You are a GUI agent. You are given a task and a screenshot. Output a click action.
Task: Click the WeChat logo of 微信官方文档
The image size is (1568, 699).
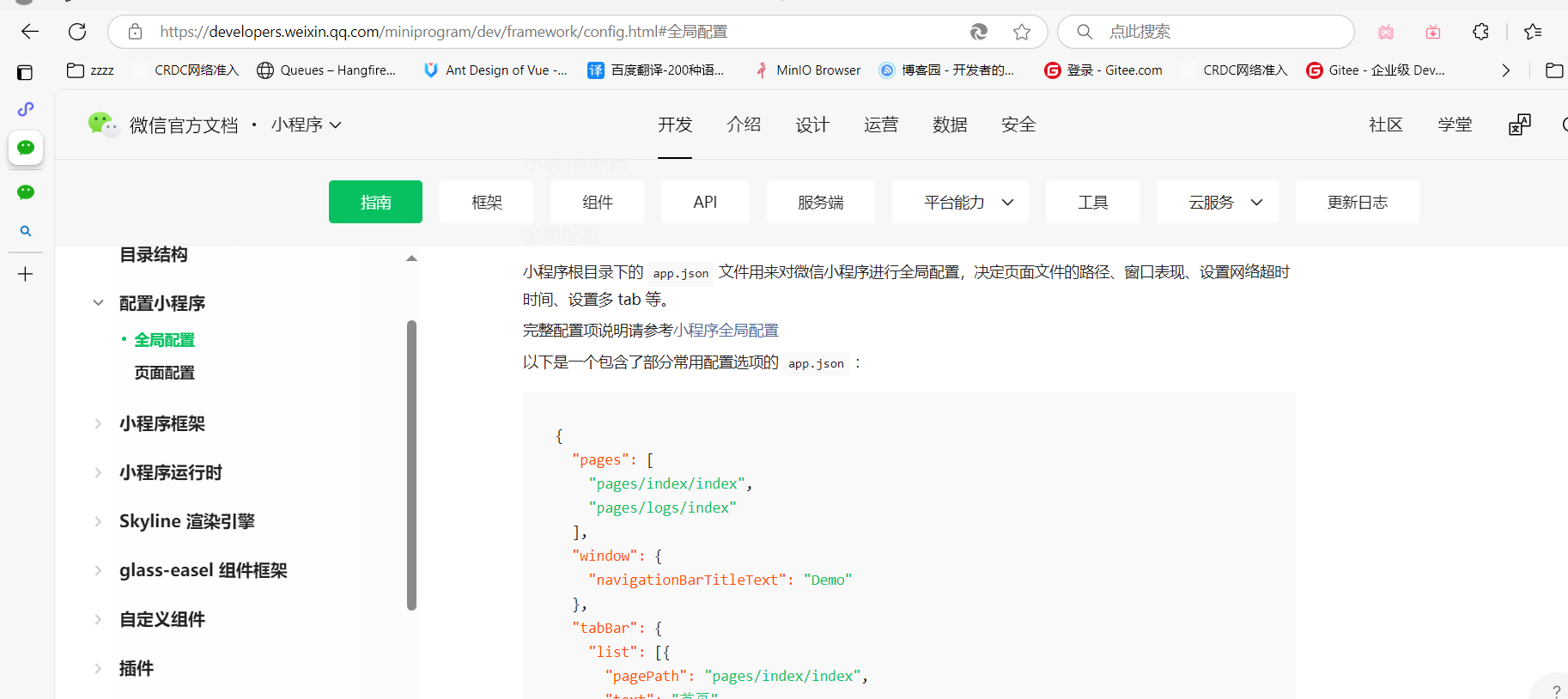104,125
